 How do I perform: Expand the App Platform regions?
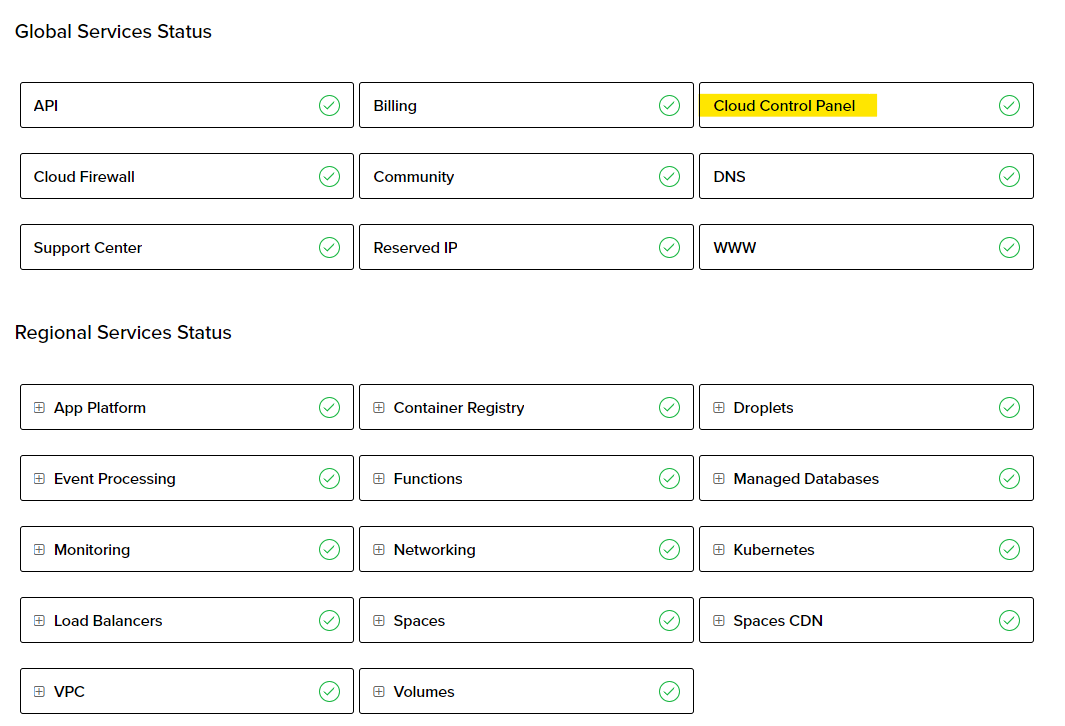click(39, 407)
